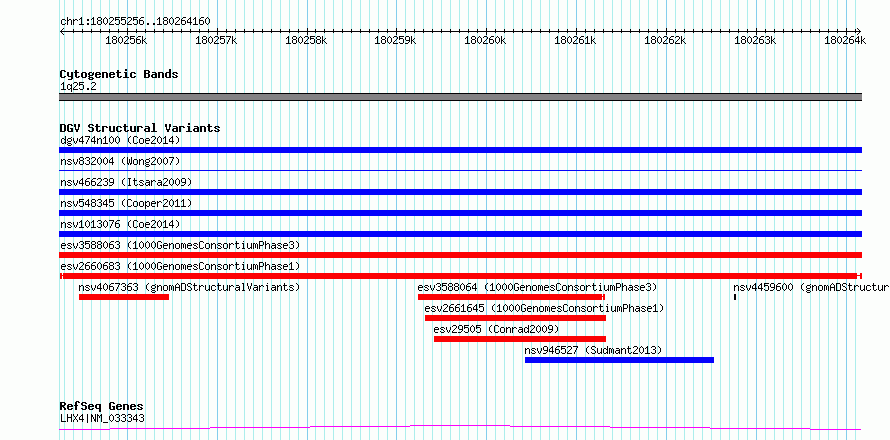Click the esv3588063 (1000GenomesConsortiumPhase3) label
This screenshot has width=890, height=440.
[x=180, y=245]
